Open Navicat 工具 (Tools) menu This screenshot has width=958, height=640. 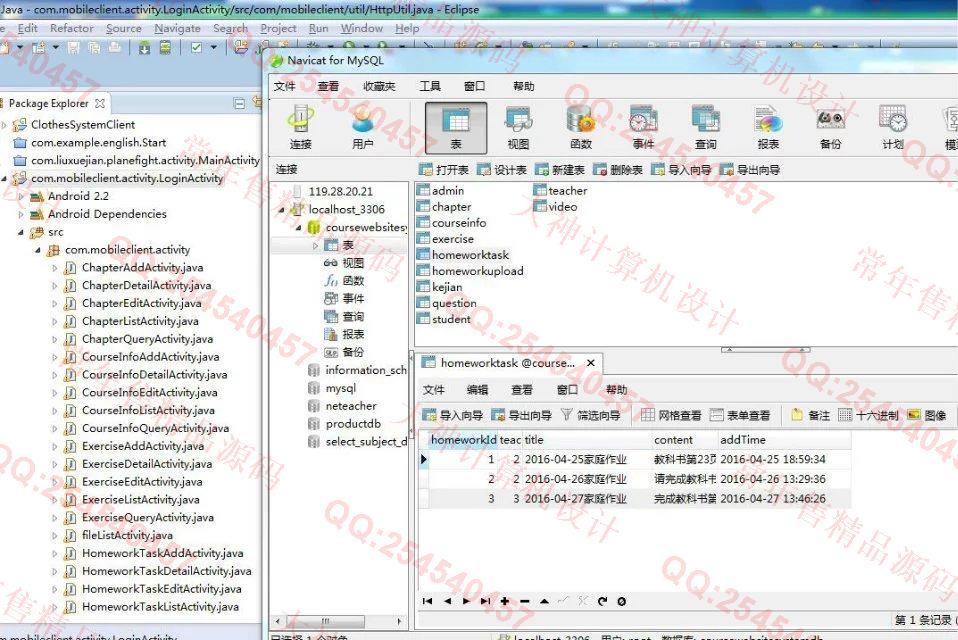pos(430,86)
